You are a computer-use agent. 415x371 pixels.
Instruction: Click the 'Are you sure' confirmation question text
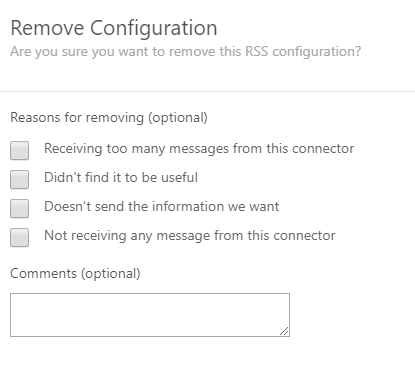186,52
